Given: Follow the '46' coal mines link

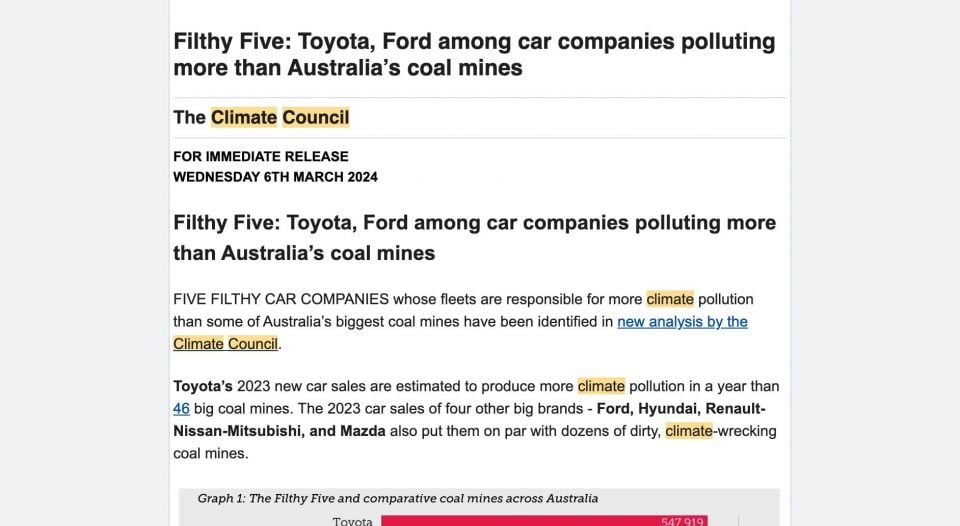Looking at the screenshot, I should pyautogui.click(x=181, y=409).
